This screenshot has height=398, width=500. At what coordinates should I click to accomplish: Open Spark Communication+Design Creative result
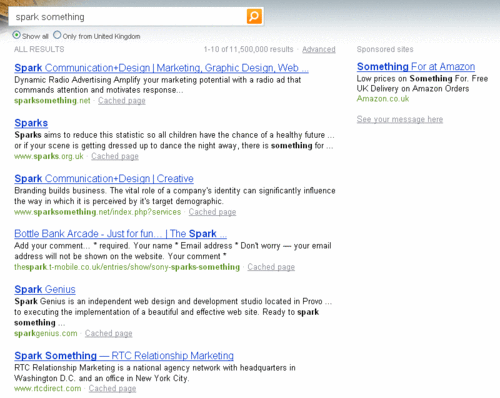click(104, 179)
